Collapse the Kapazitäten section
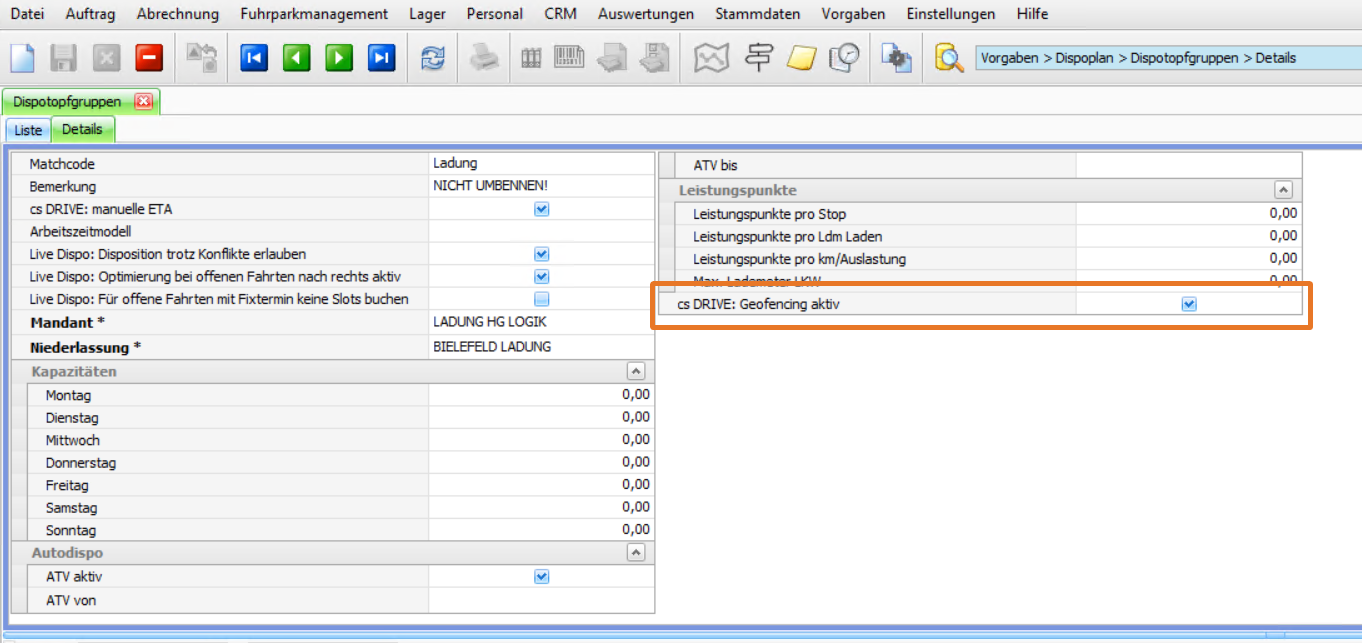Screen dimensions: 1362x643 pyautogui.click(x=636, y=371)
